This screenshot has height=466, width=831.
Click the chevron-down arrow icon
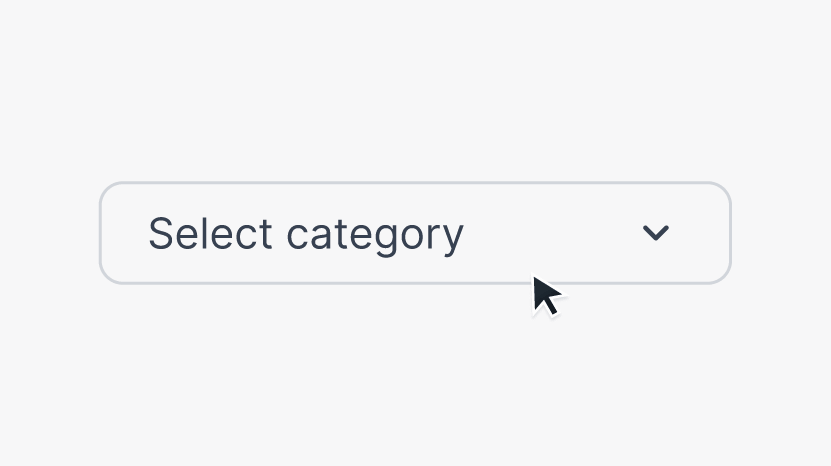[x=655, y=233]
